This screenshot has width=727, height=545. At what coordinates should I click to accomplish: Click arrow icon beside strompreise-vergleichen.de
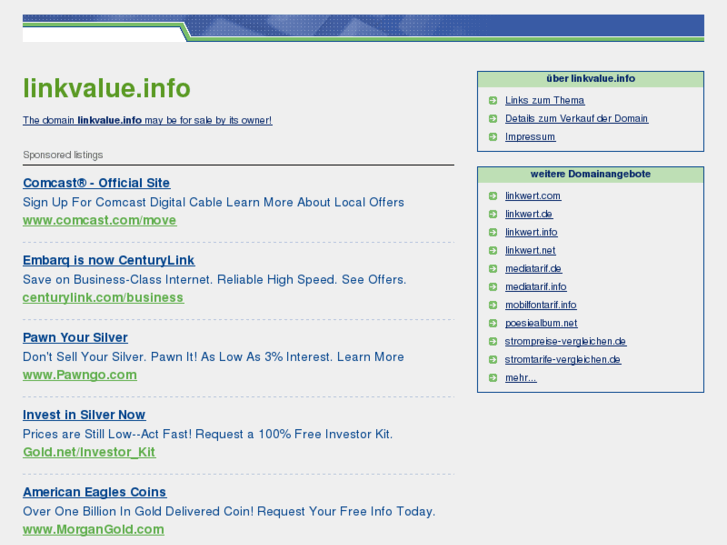pos(493,341)
